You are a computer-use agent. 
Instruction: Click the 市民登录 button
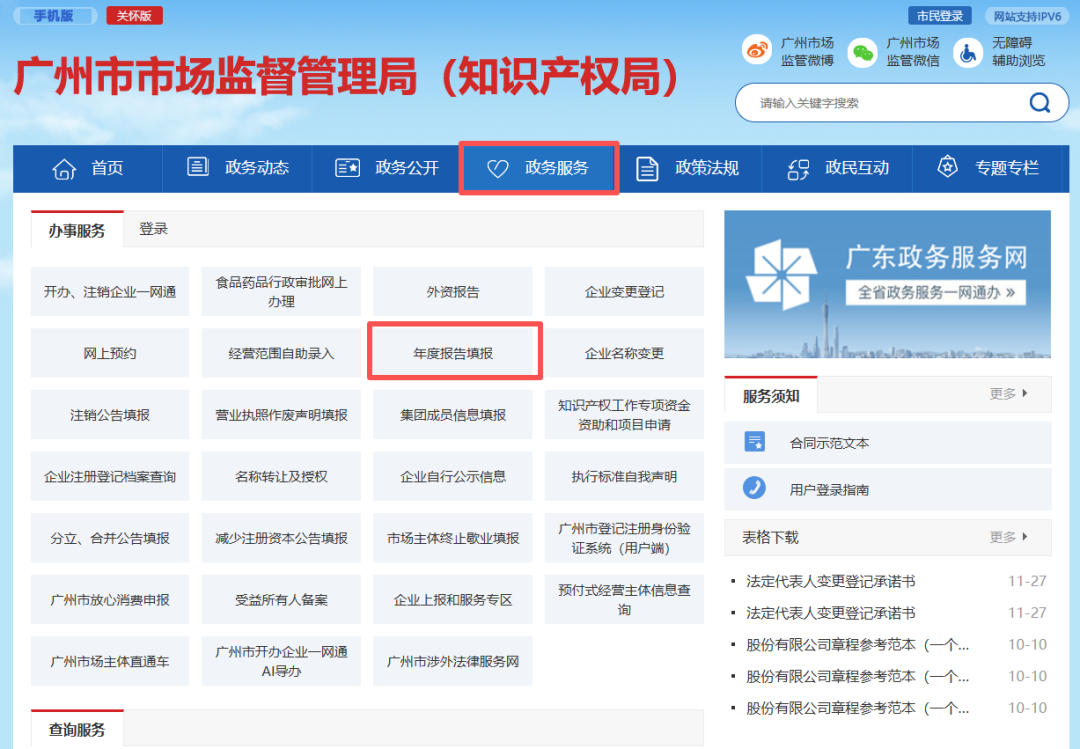(x=939, y=16)
